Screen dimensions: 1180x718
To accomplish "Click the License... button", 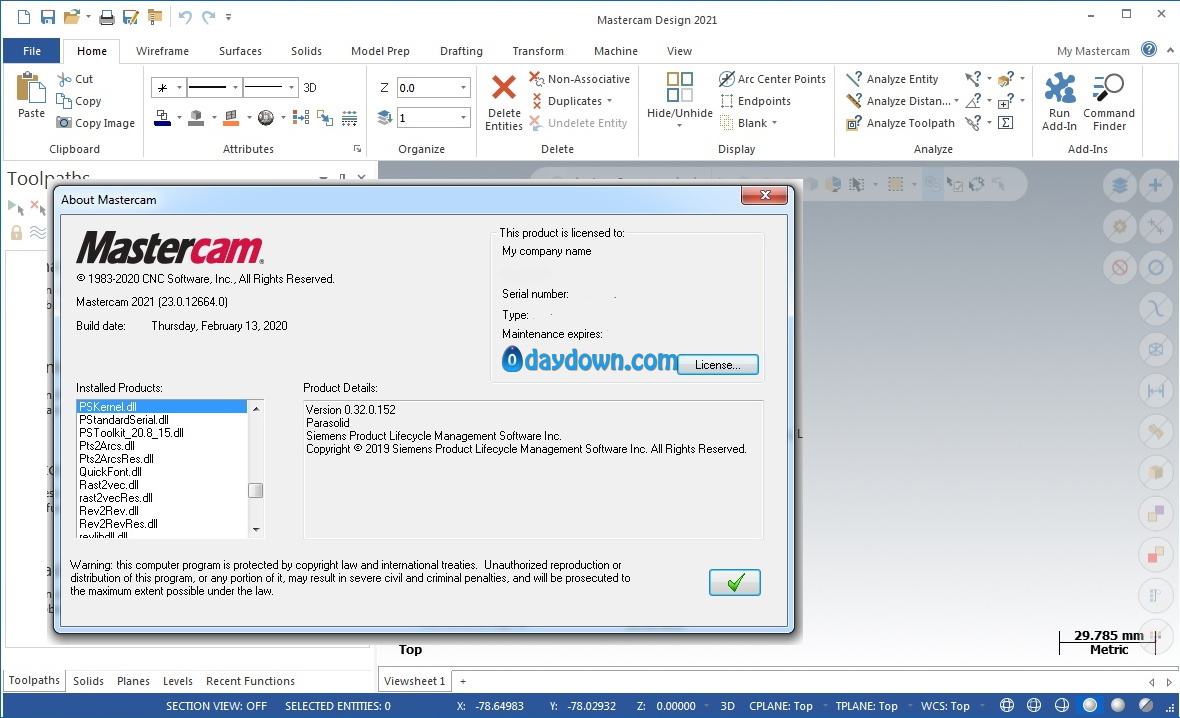I will click(x=718, y=364).
